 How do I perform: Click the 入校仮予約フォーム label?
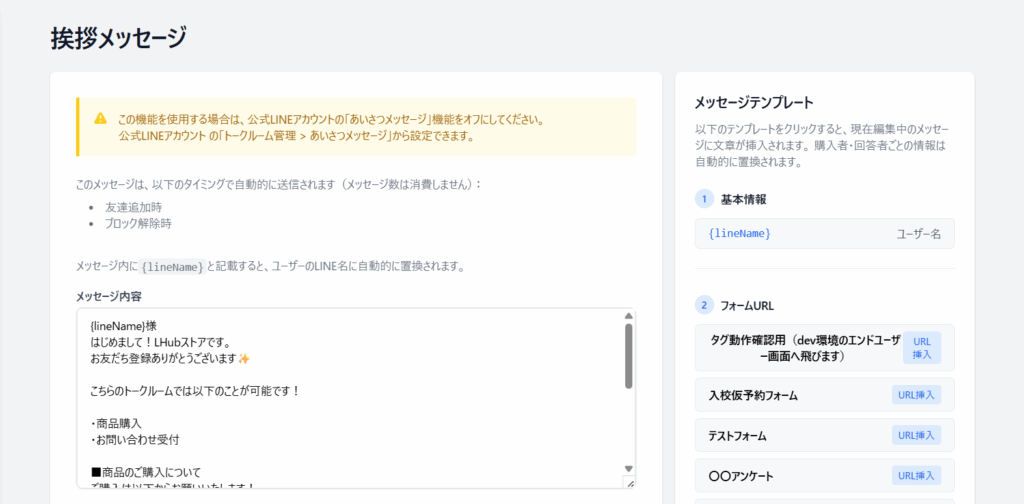pos(753,396)
